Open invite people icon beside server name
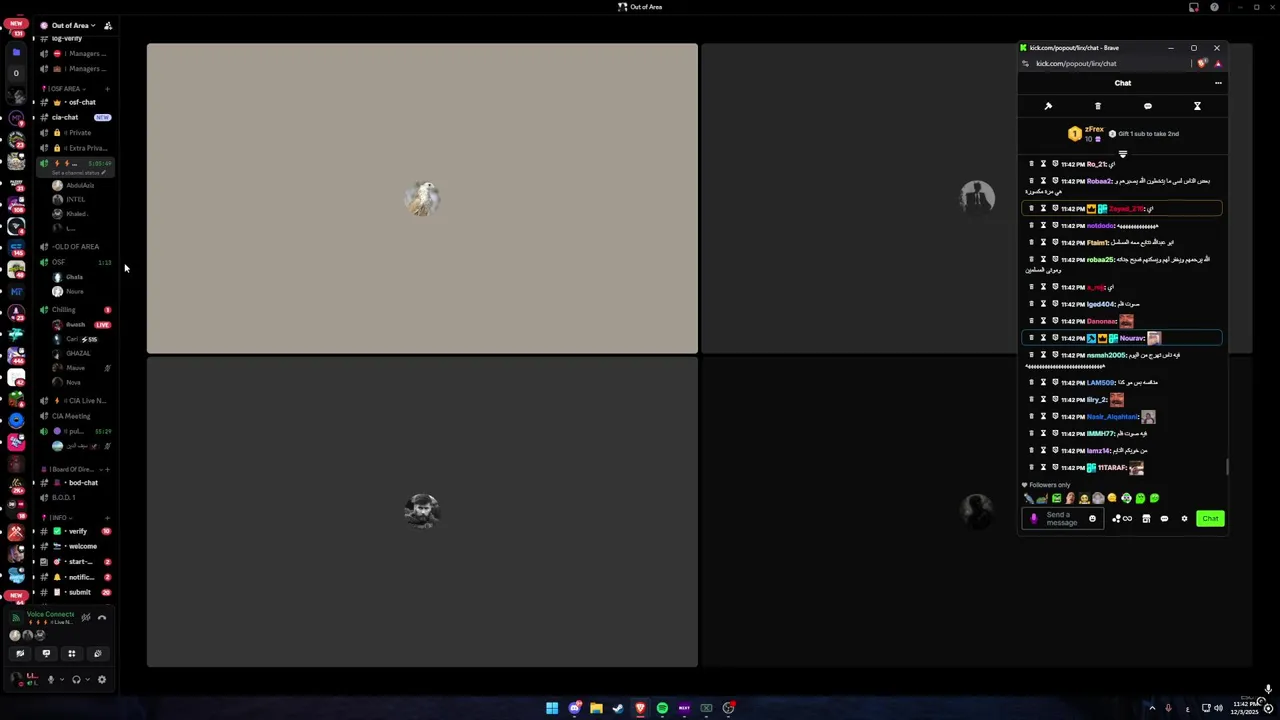This screenshot has width=1280, height=720. pyautogui.click(x=108, y=25)
